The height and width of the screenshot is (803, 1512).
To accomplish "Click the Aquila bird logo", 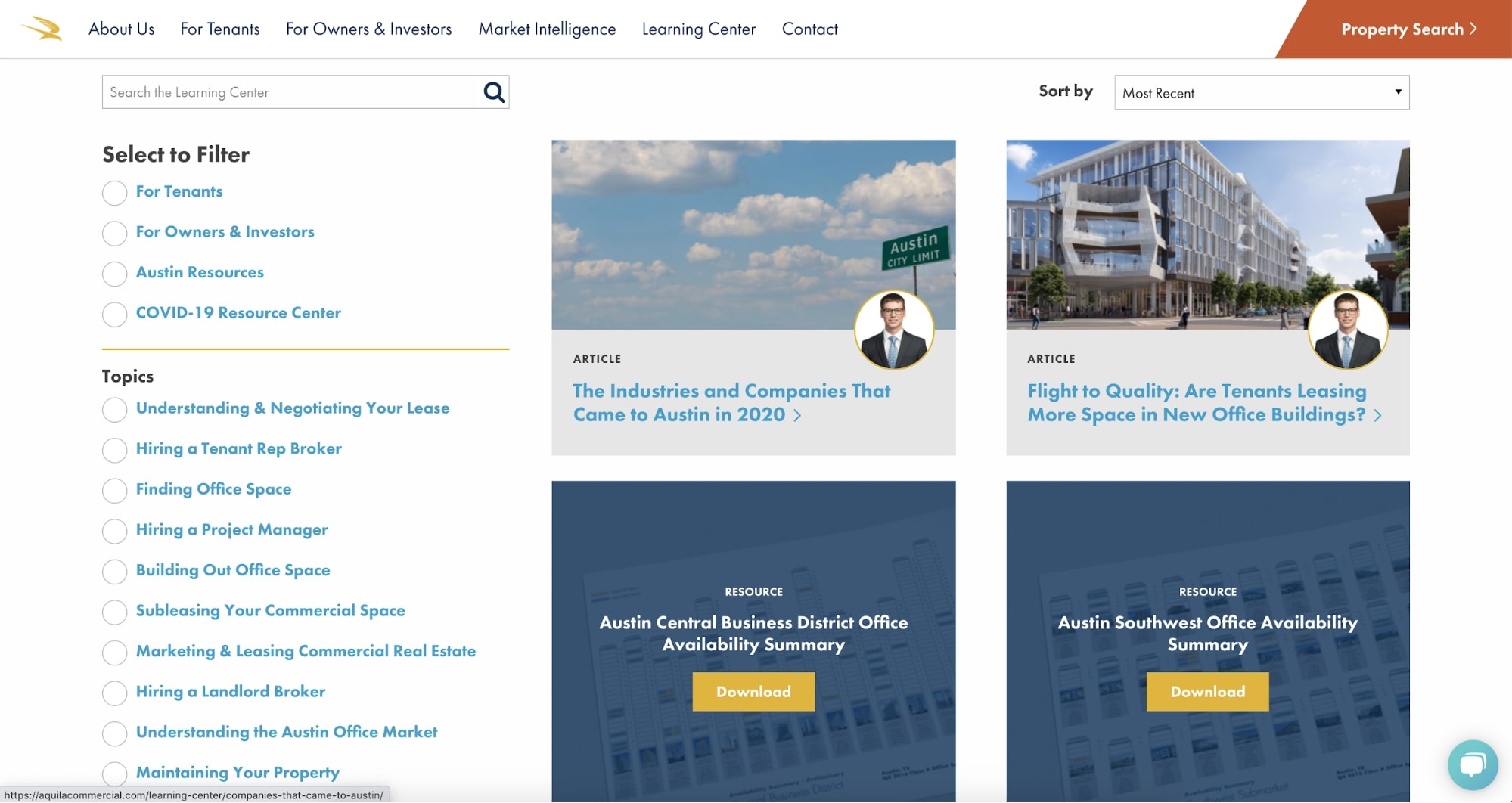I will [42, 29].
